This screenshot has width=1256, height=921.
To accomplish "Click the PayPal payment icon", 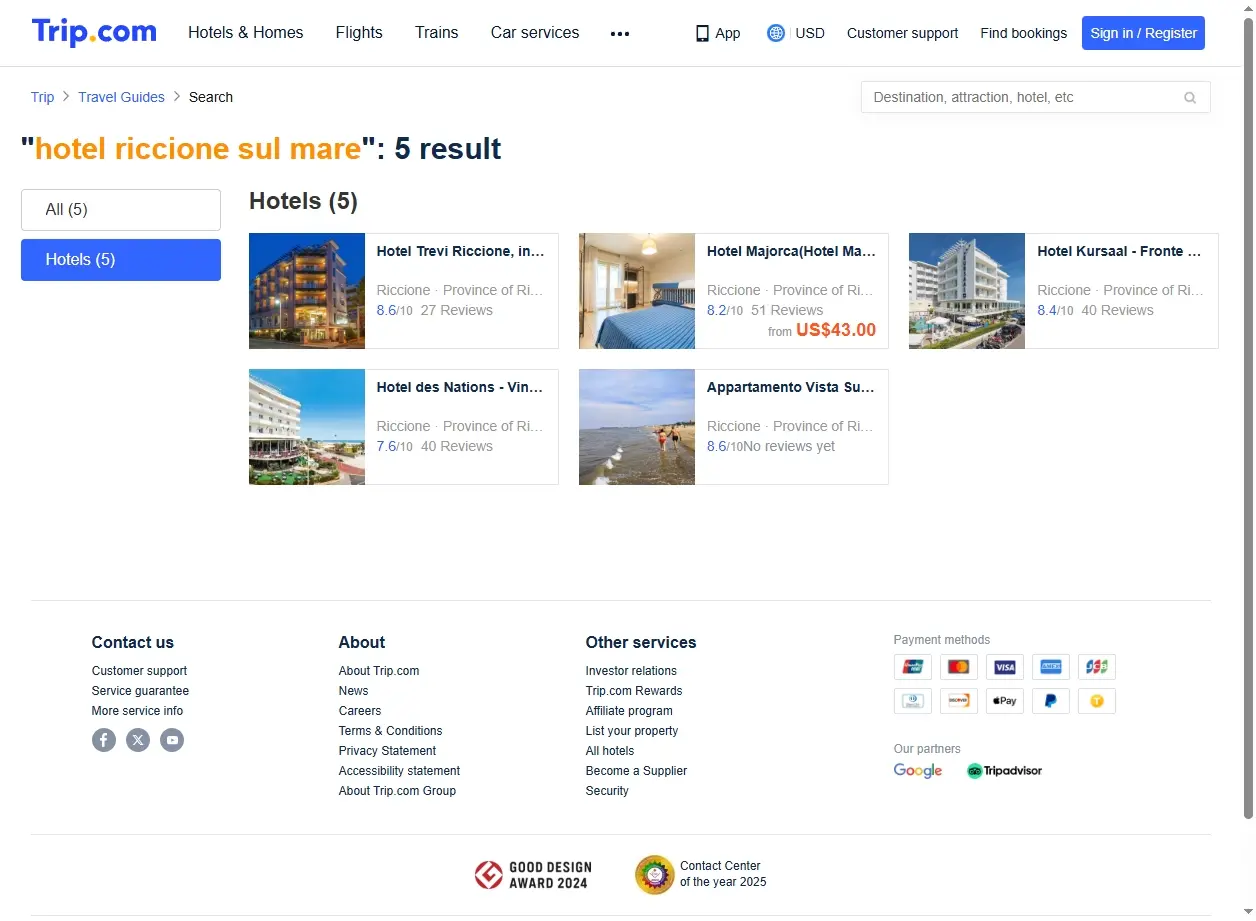I will coord(1051,701).
